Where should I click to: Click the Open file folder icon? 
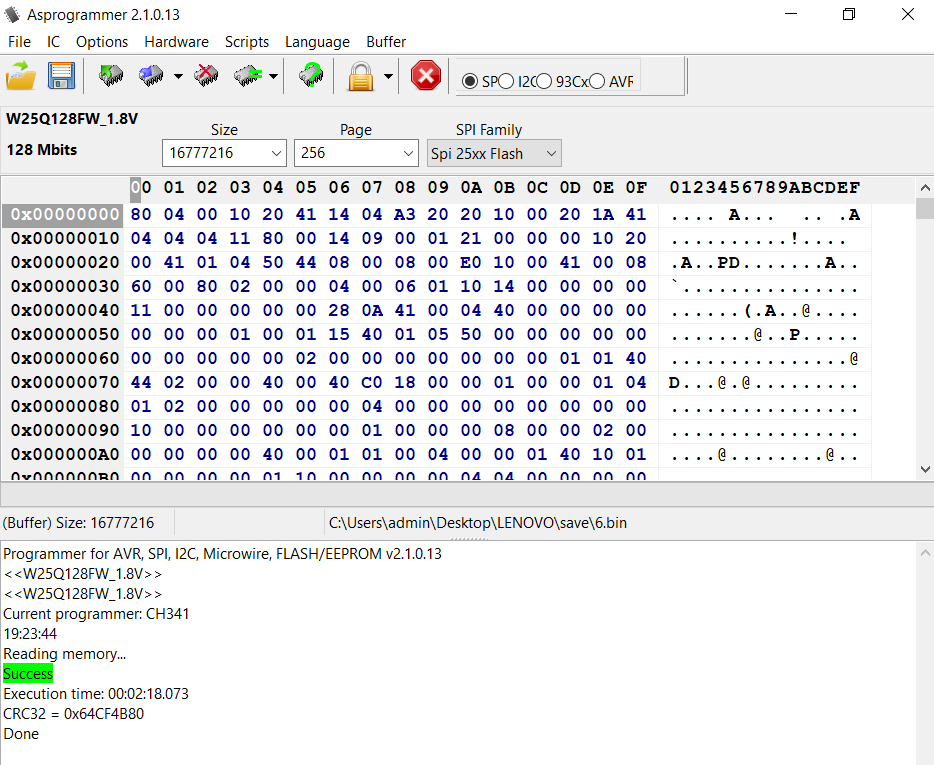[21, 76]
